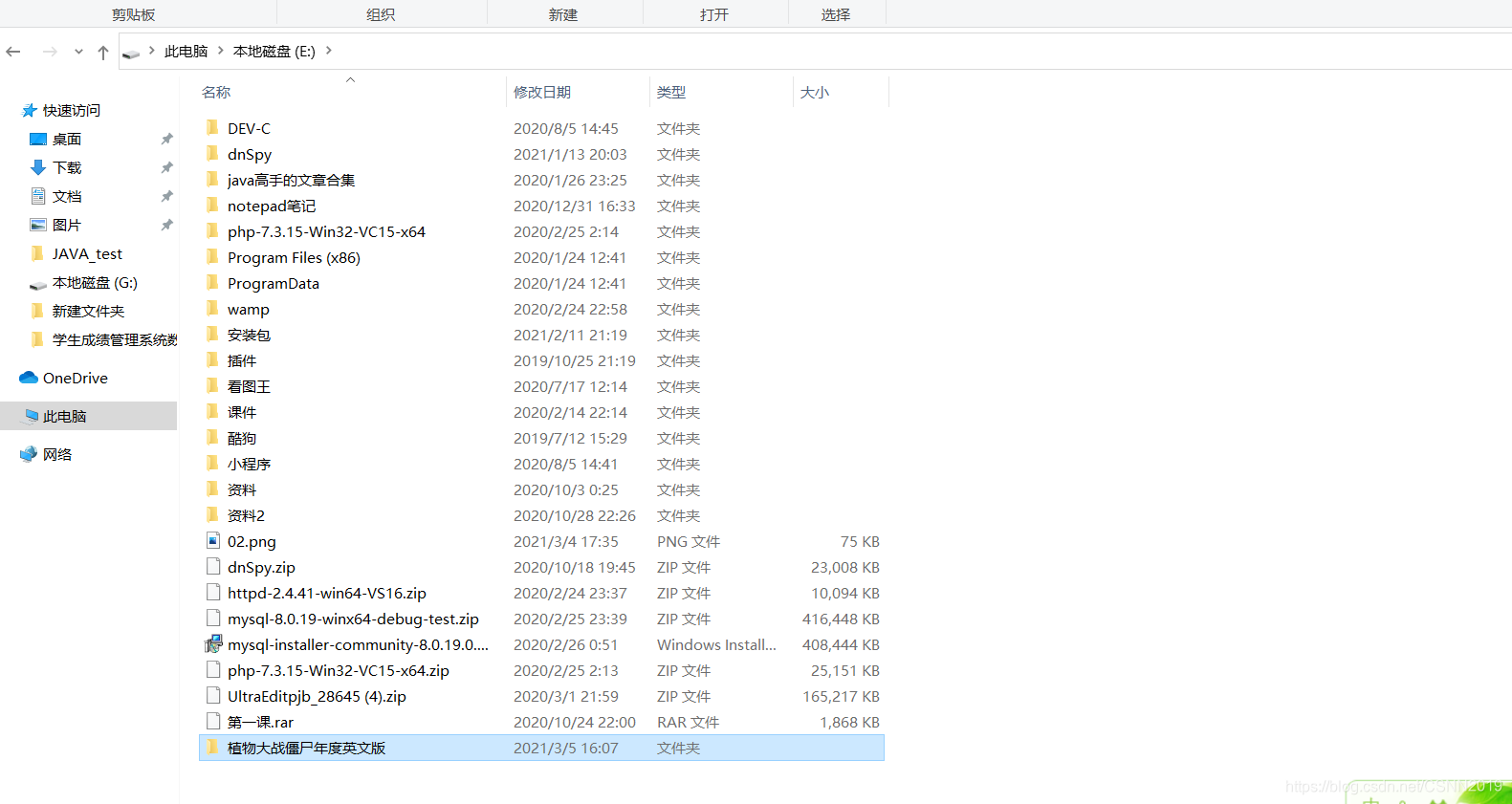
Task: Select notepad笔记 folder
Action: 272,206
